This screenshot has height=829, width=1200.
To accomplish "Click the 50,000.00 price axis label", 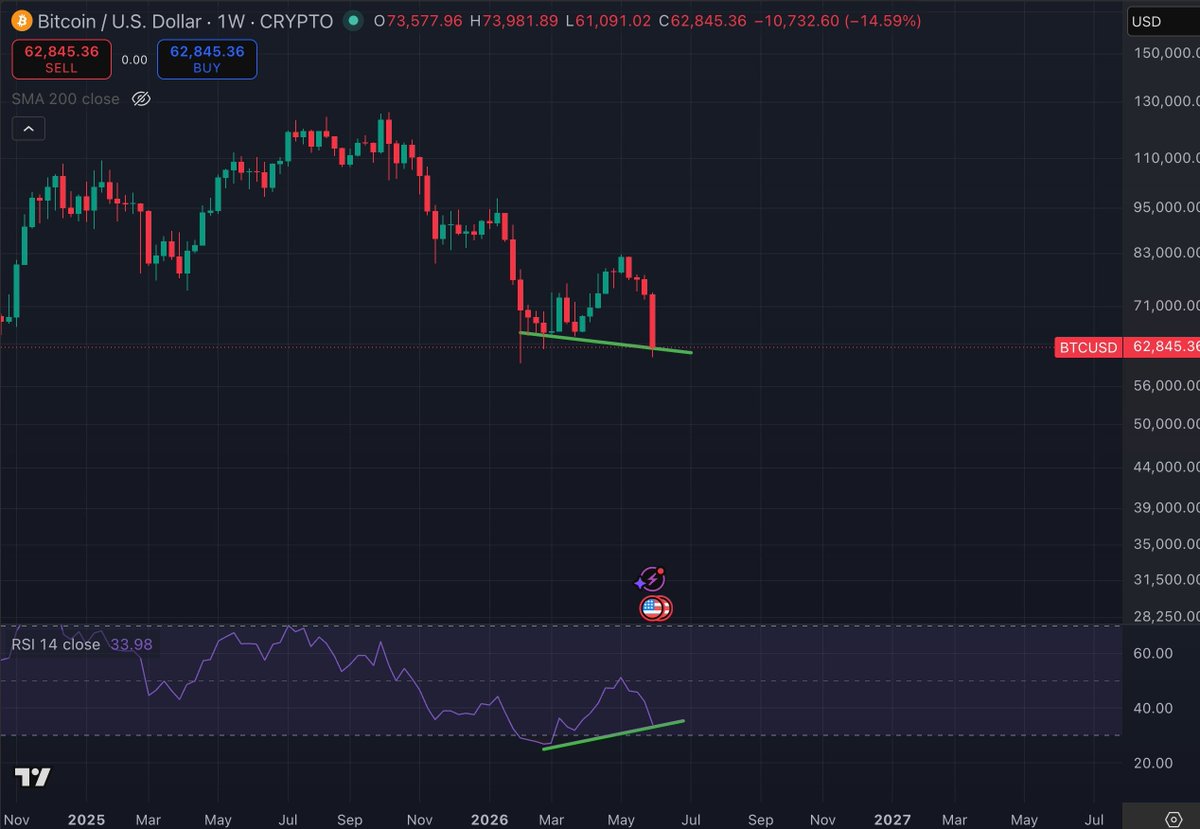I will 1166,423.
